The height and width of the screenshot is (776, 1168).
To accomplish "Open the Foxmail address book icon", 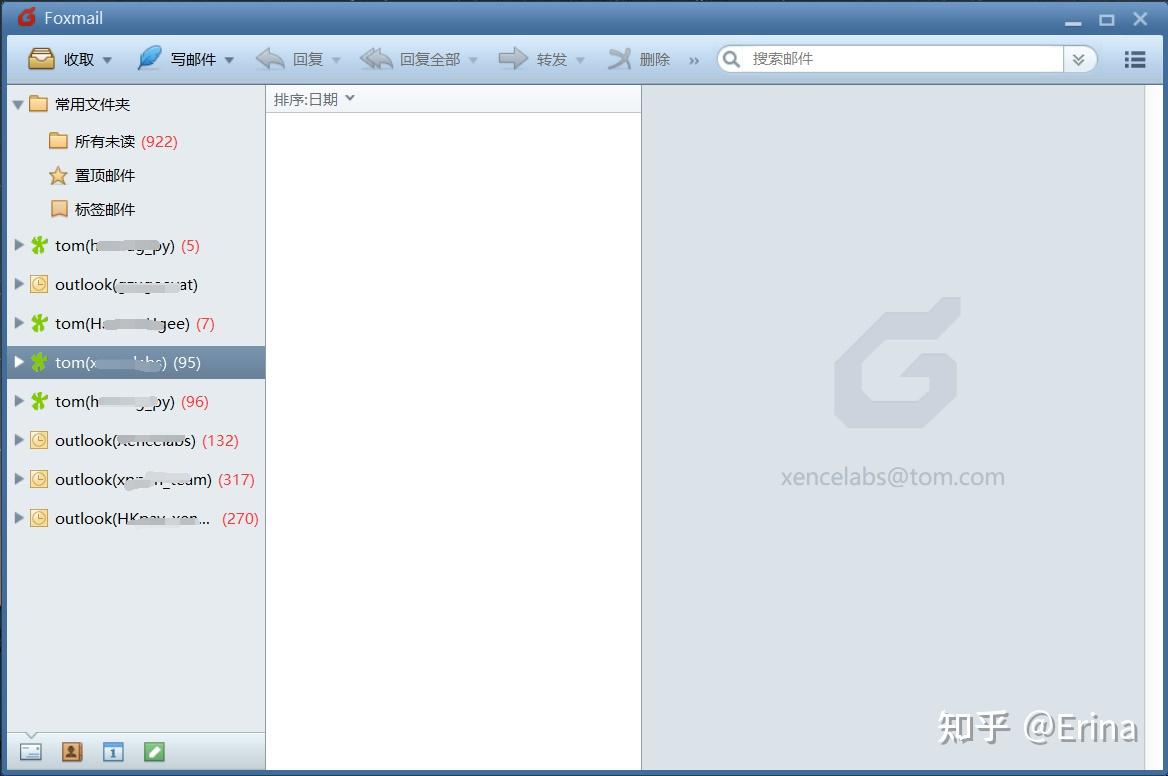I will coord(71,750).
